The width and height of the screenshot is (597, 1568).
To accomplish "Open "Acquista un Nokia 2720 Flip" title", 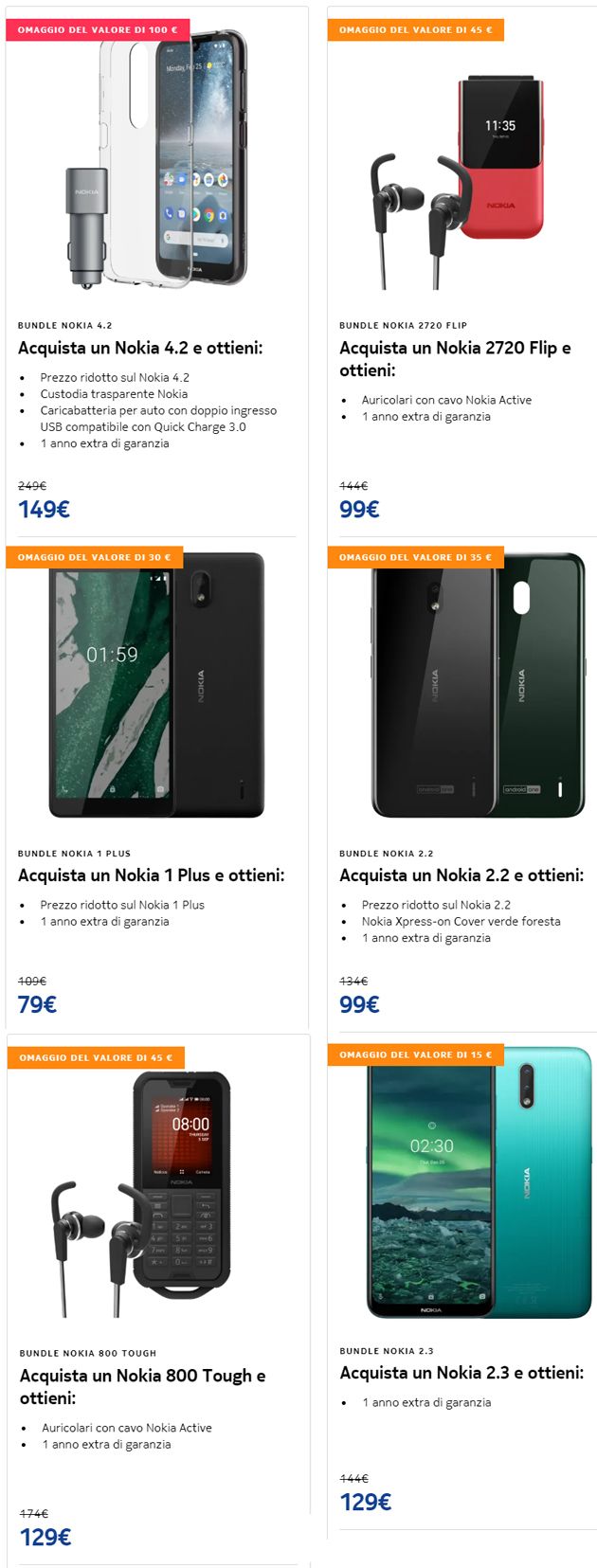I will coord(455,359).
